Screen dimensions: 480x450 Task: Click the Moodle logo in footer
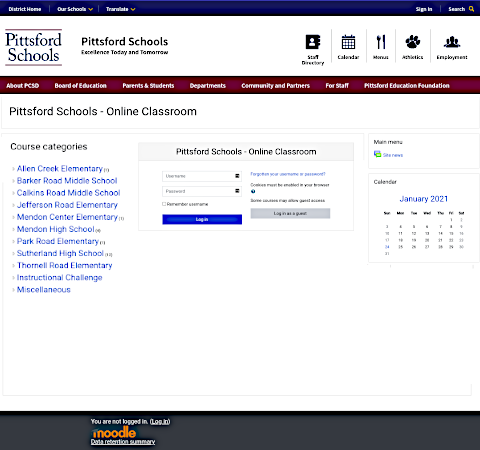114,433
